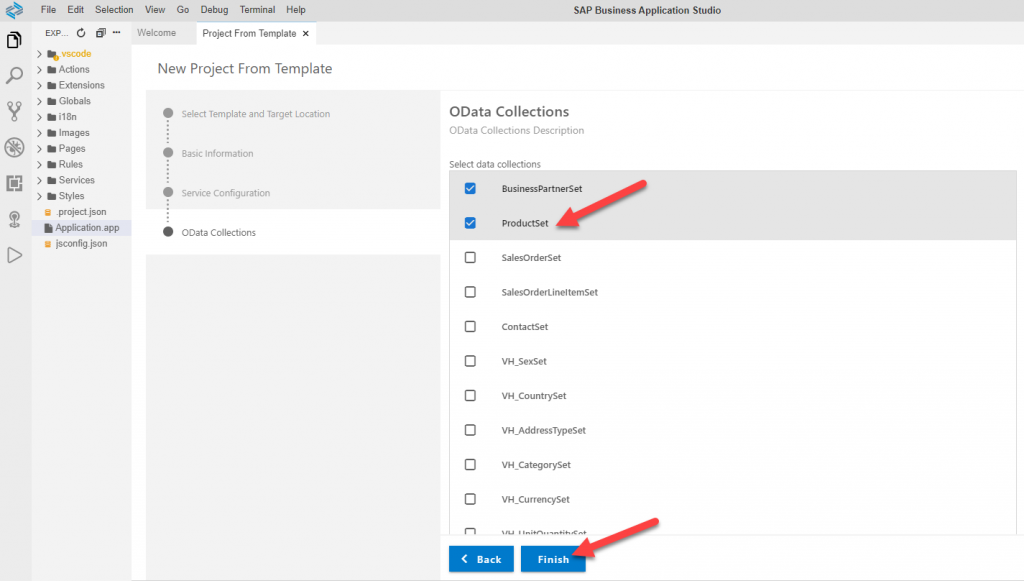Open the Help menu

coord(296,10)
